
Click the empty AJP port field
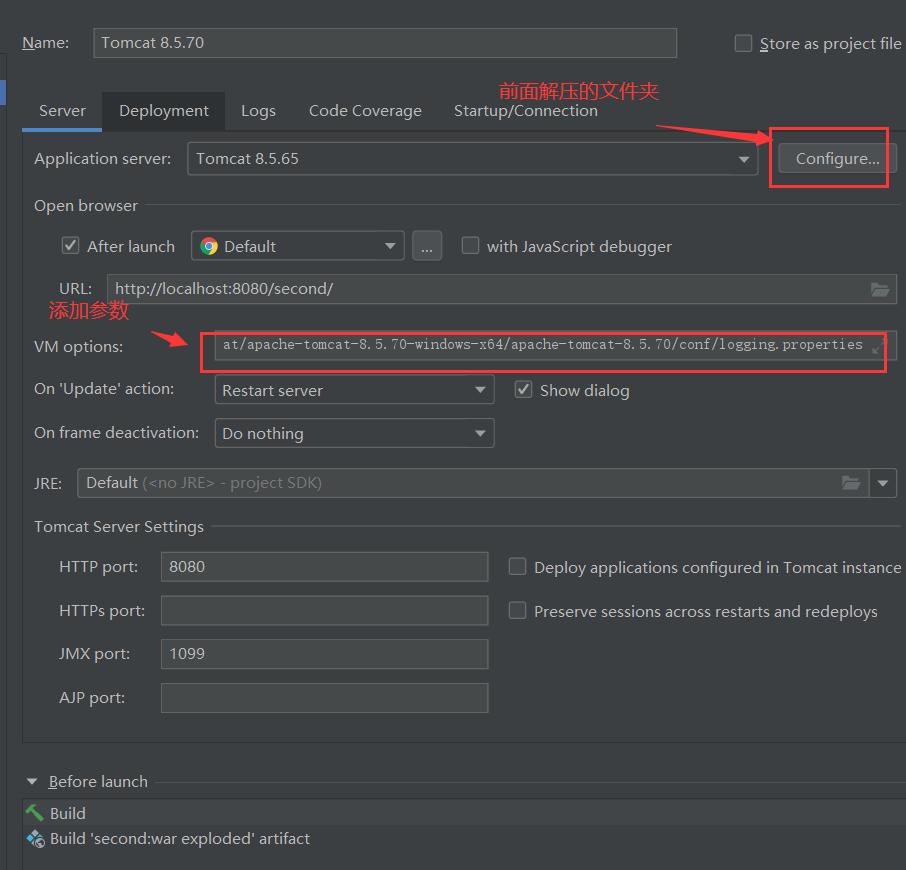[x=324, y=698]
